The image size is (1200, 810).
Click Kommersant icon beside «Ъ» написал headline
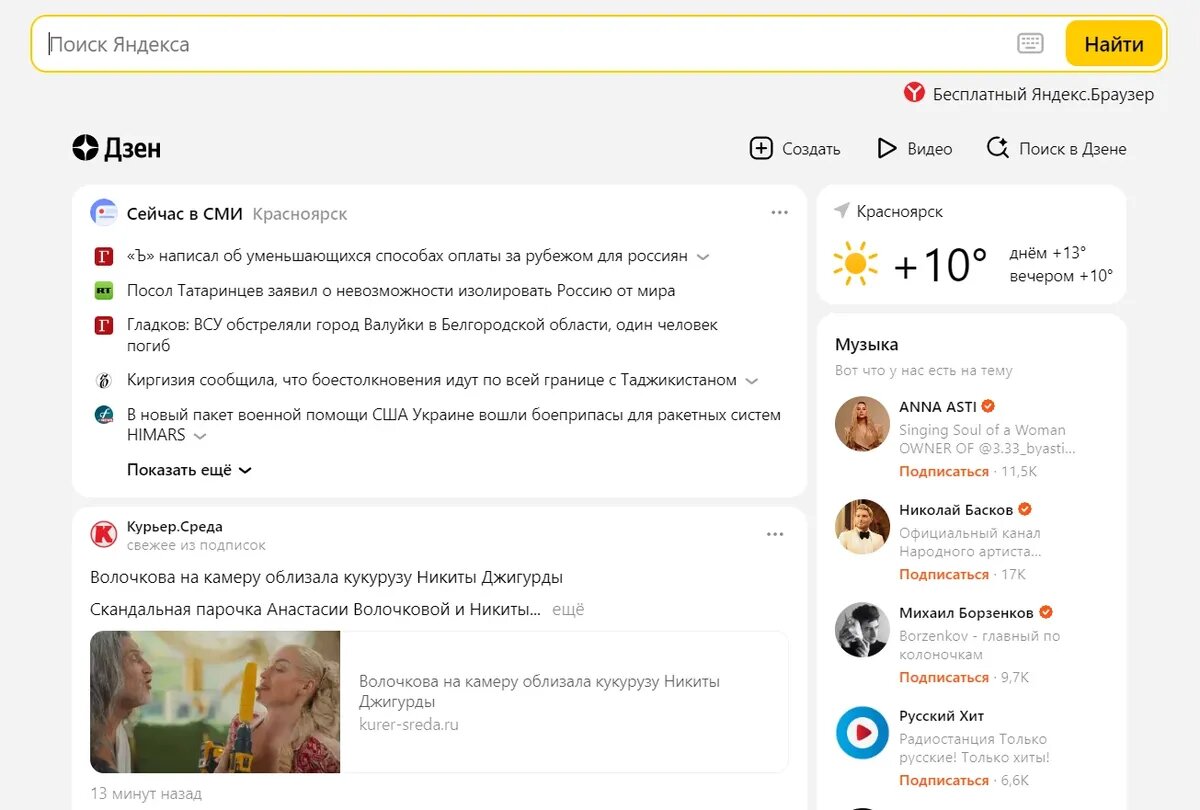click(104, 256)
